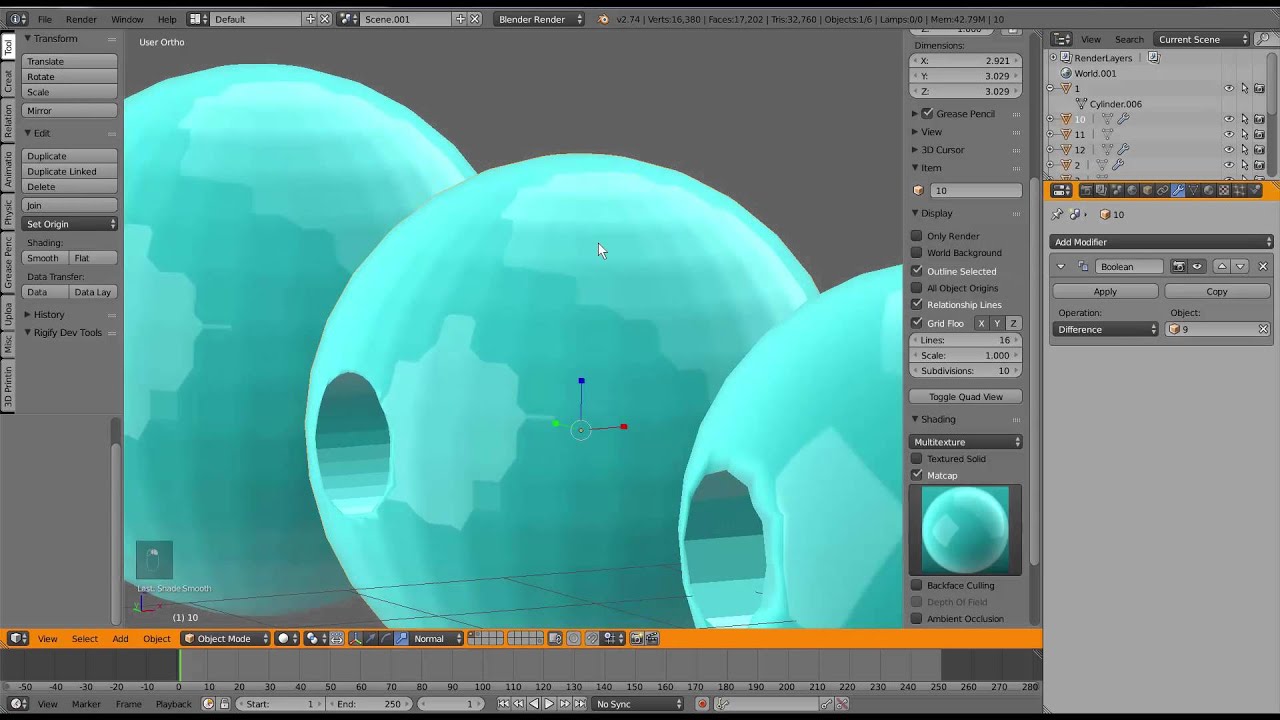Screen dimensions: 1280x720
Task: Collapse the Boolean modifier panel triangle
Action: pos(1061,266)
